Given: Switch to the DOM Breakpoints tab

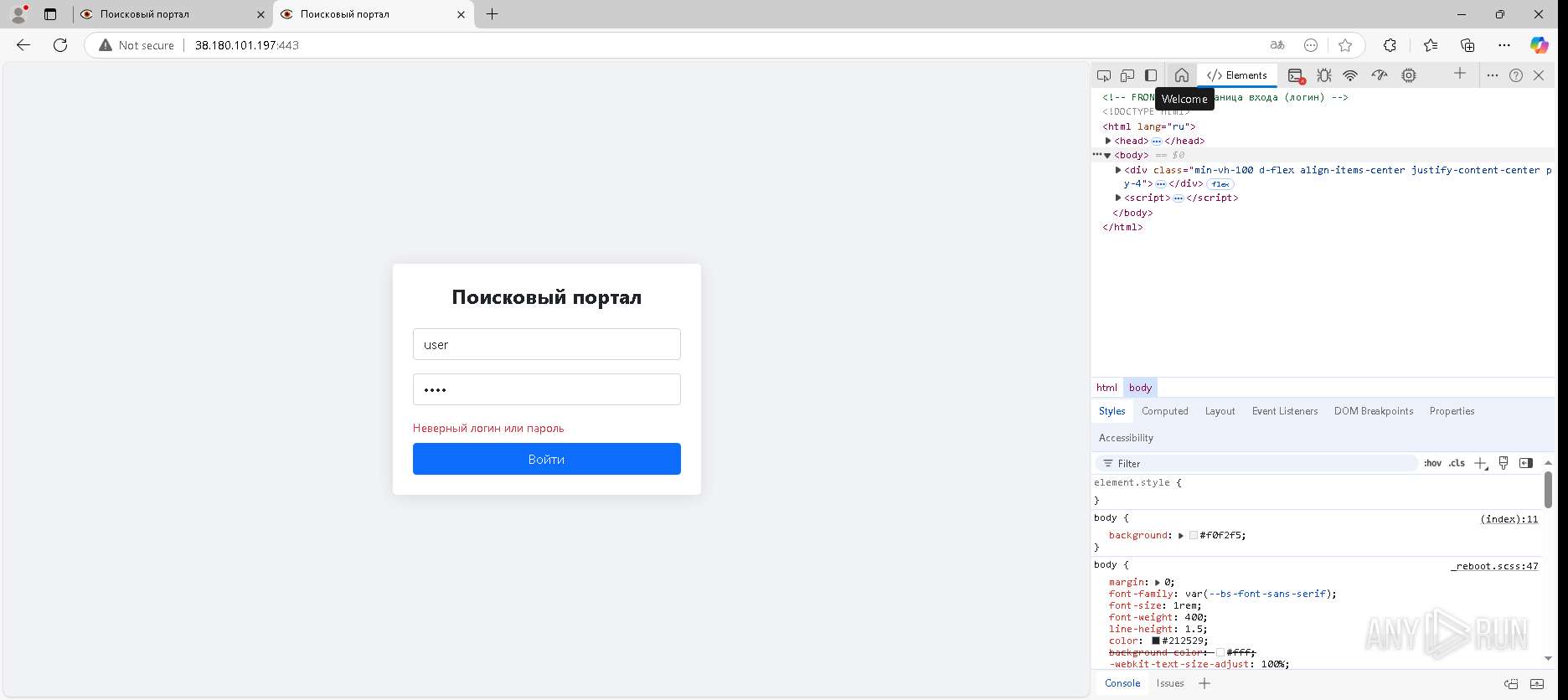Looking at the screenshot, I should [1374, 411].
